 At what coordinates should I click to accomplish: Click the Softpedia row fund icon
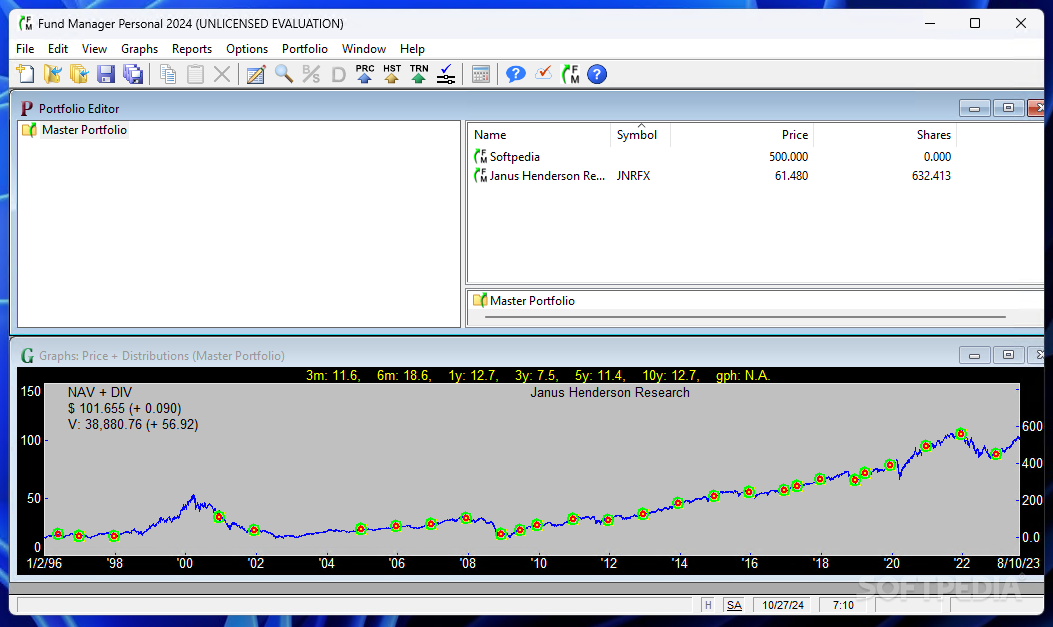click(480, 156)
